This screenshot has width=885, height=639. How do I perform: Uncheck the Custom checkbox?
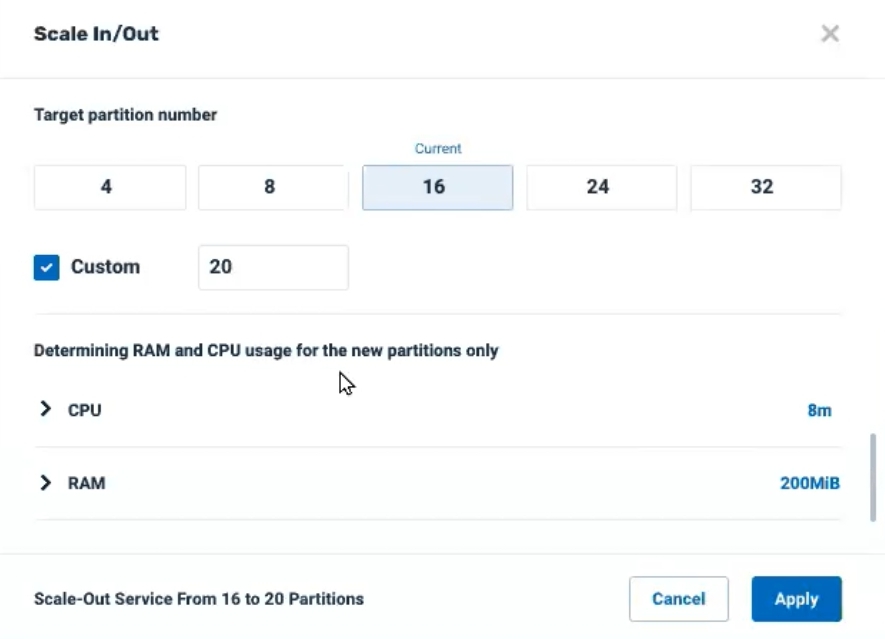[46, 267]
